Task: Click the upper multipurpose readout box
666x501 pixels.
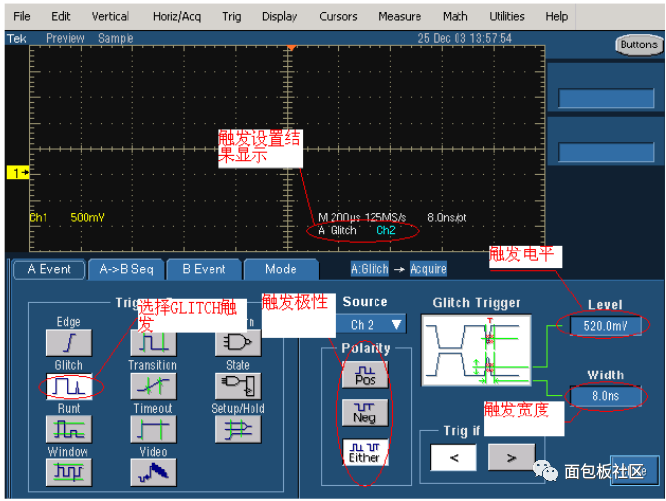Action: point(606,98)
